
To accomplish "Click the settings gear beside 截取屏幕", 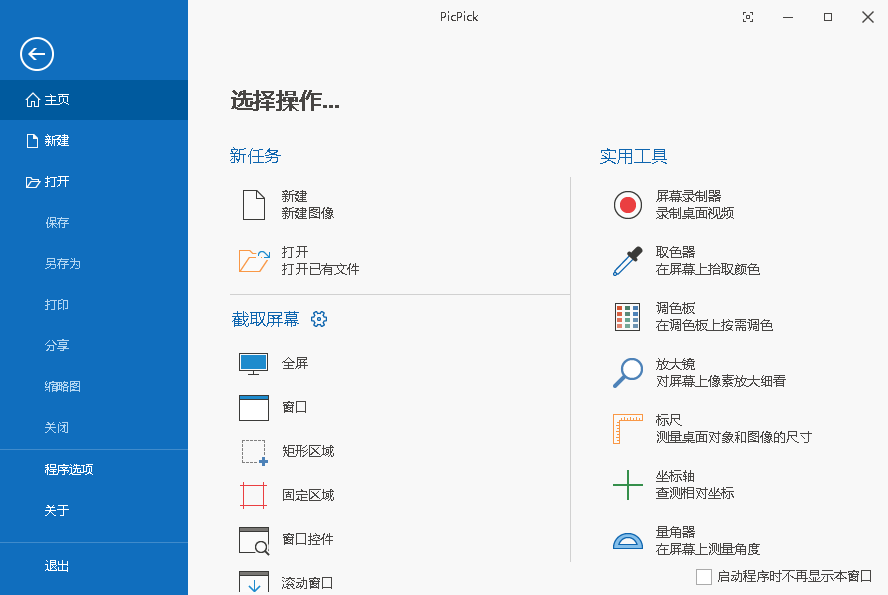I will (319, 319).
